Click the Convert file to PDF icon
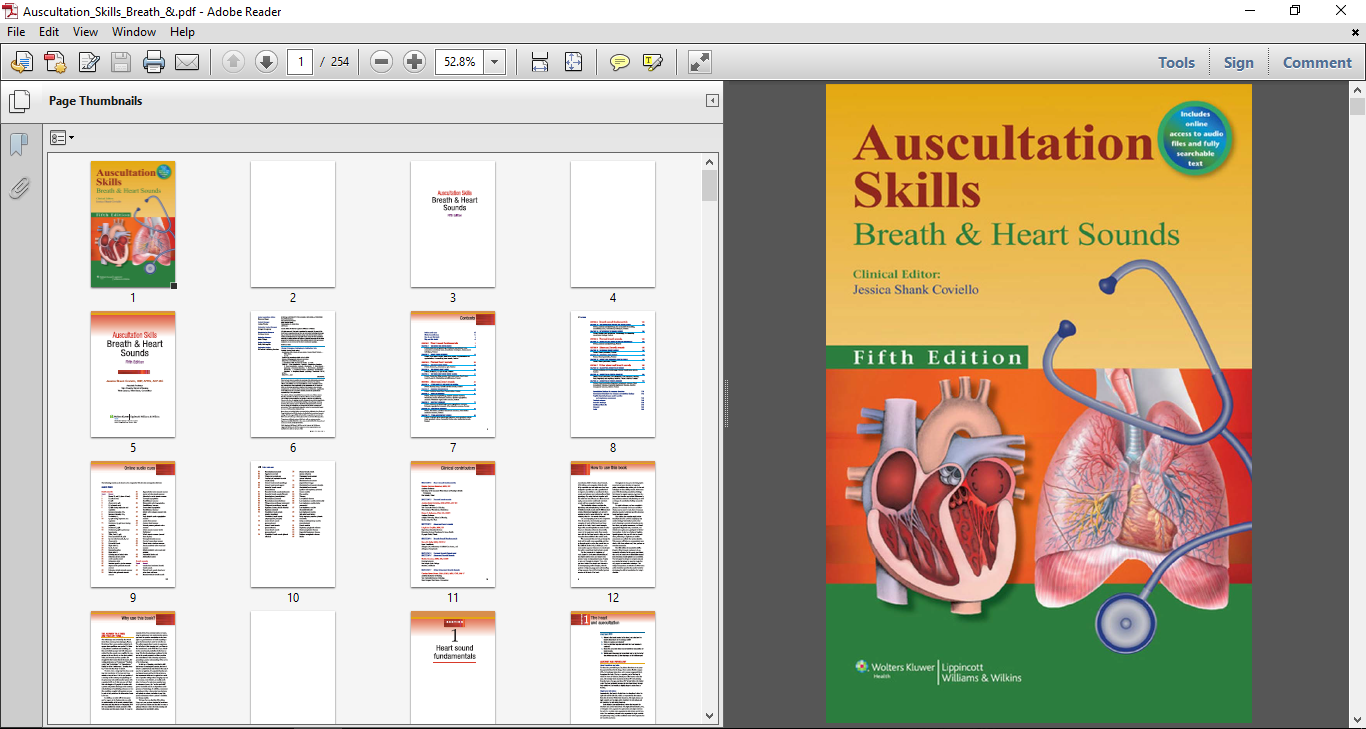 click(x=55, y=62)
